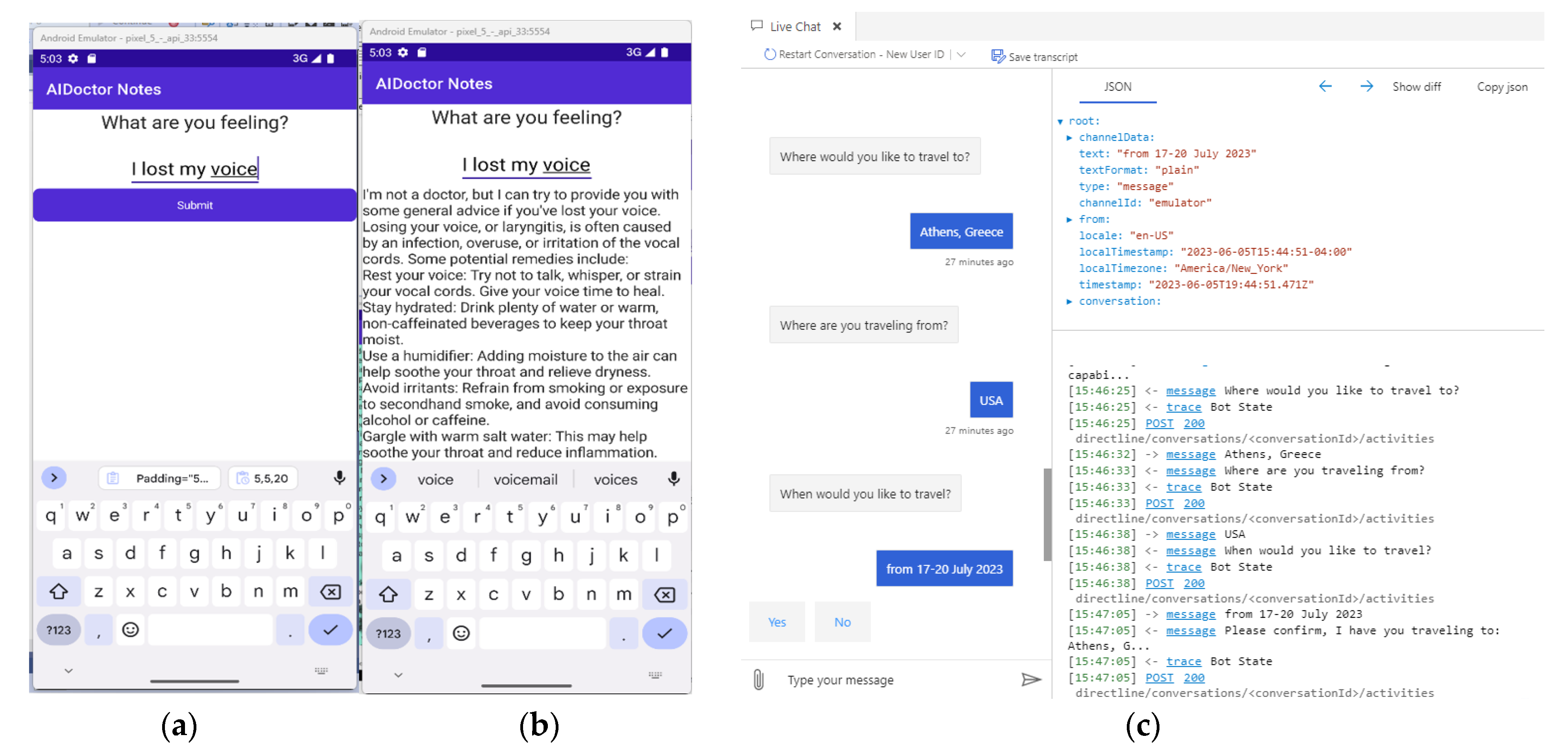Tap the ?123 symbols key on left keyboard
Viewport: 1568px width, 752px height.
(58, 630)
